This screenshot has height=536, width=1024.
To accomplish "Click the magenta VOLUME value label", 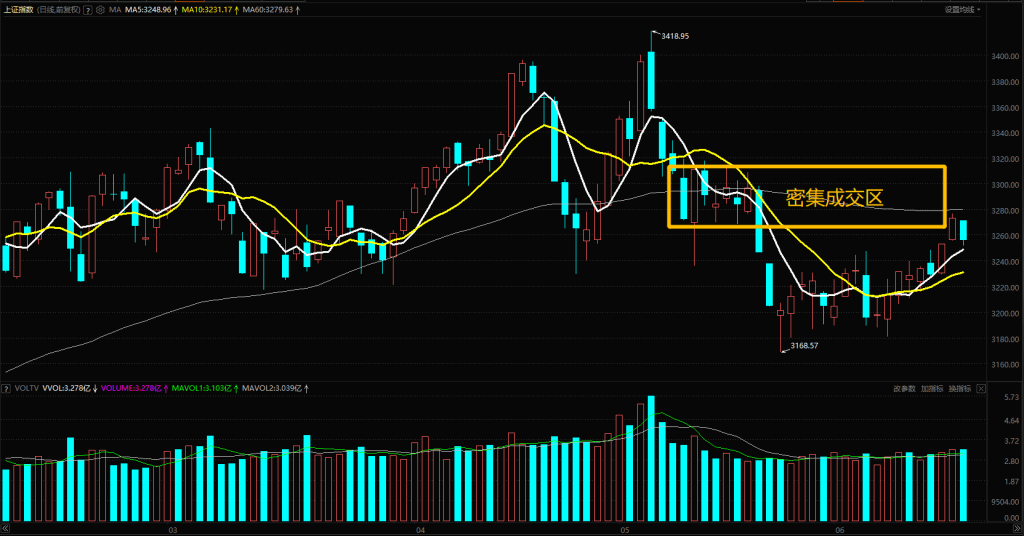I will click(131, 388).
